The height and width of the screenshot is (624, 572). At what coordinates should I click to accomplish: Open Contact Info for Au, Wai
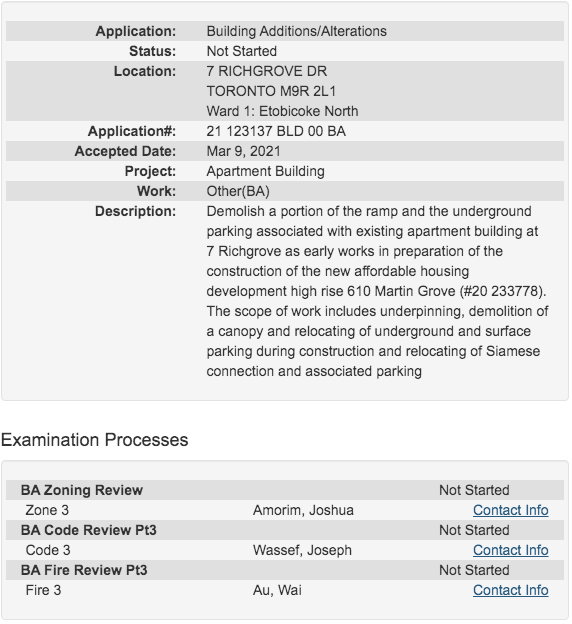click(510, 590)
